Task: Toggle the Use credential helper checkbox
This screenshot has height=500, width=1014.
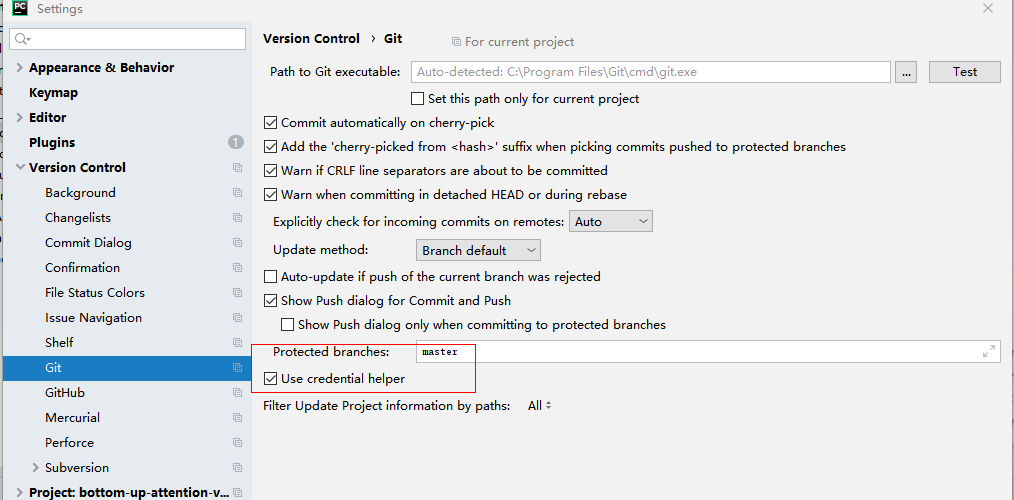Action: pos(270,379)
